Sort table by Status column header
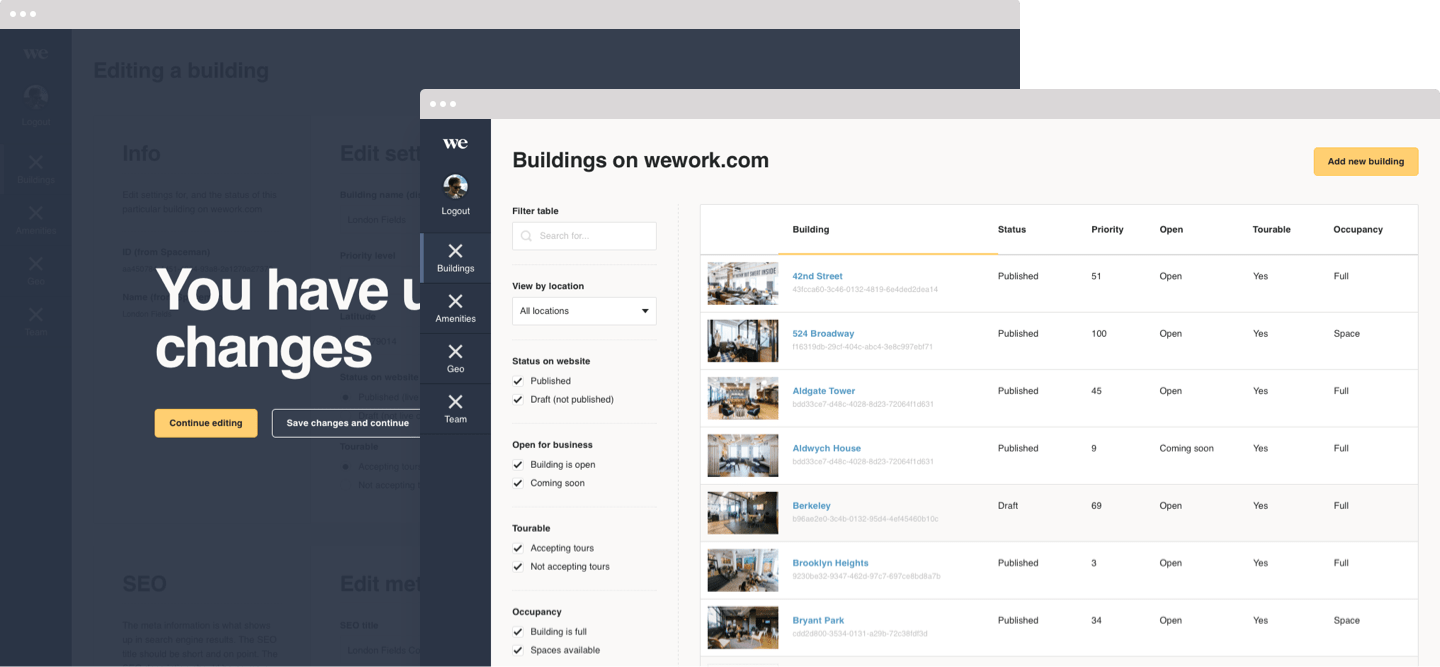 1012,229
